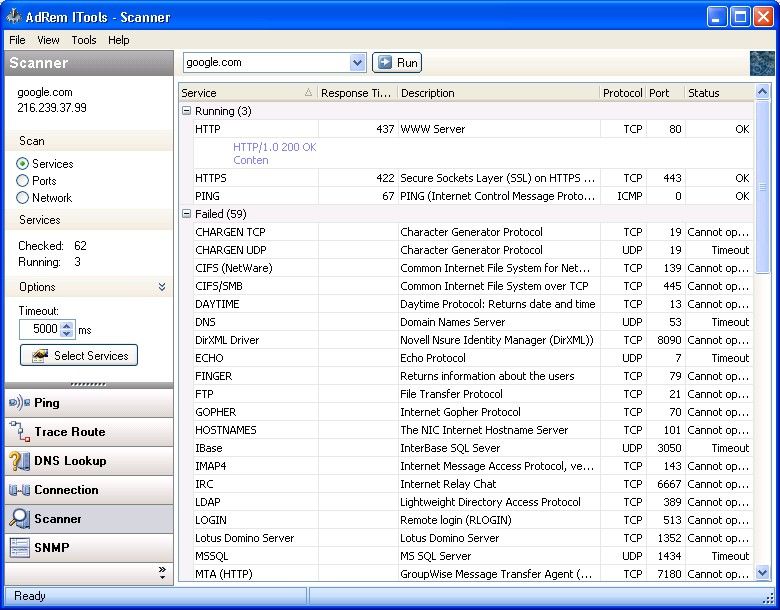Screen dimensions: 780x610
Task: Open the Ping tool icon in sidebar
Action: pyautogui.click(x=19, y=403)
